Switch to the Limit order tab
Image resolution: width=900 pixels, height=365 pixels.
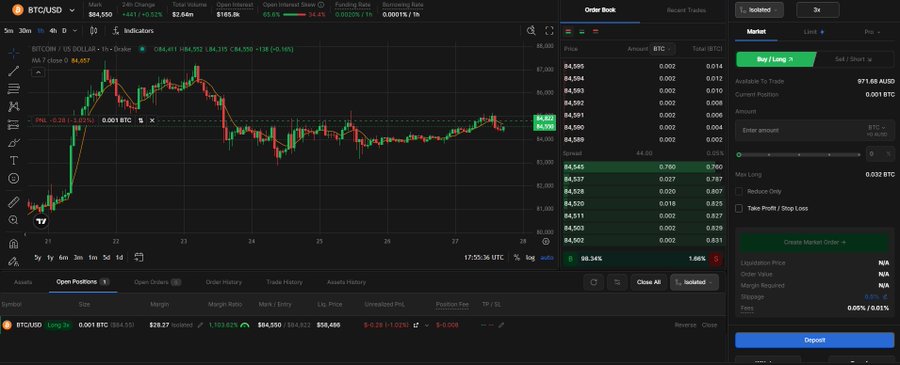tap(813, 32)
